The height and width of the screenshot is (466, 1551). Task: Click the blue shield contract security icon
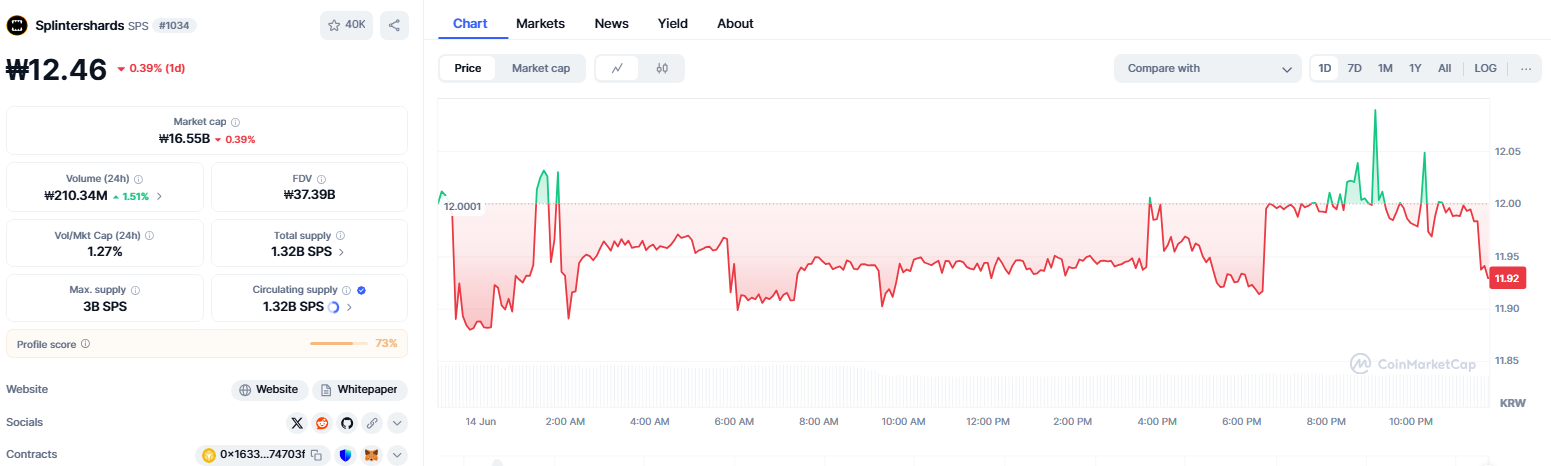tap(345, 455)
